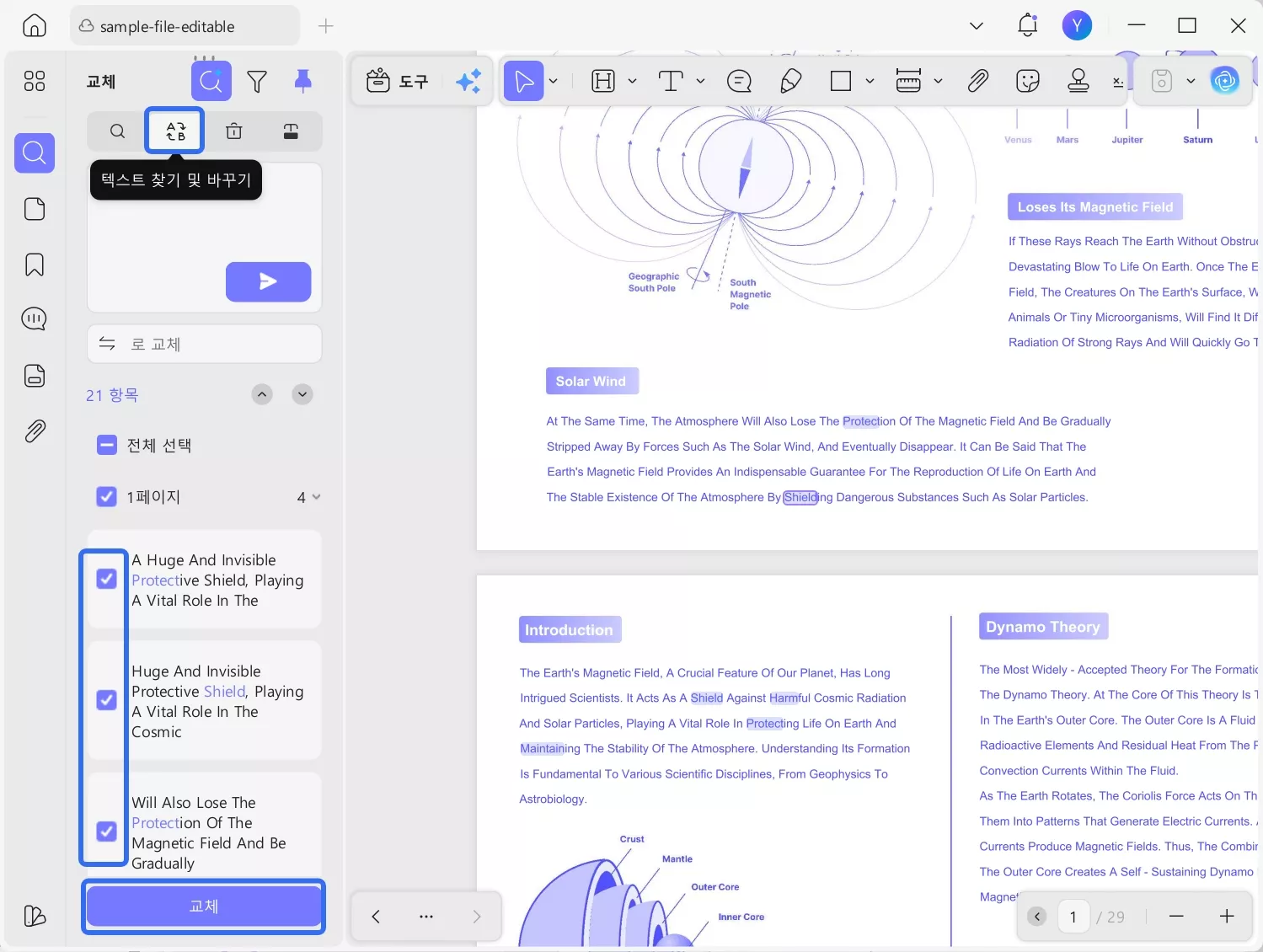Uncheck result 'A Huge And Invisible Protective Shield'
The height and width of the screenshot is (952, 1263).
point(107,579)
